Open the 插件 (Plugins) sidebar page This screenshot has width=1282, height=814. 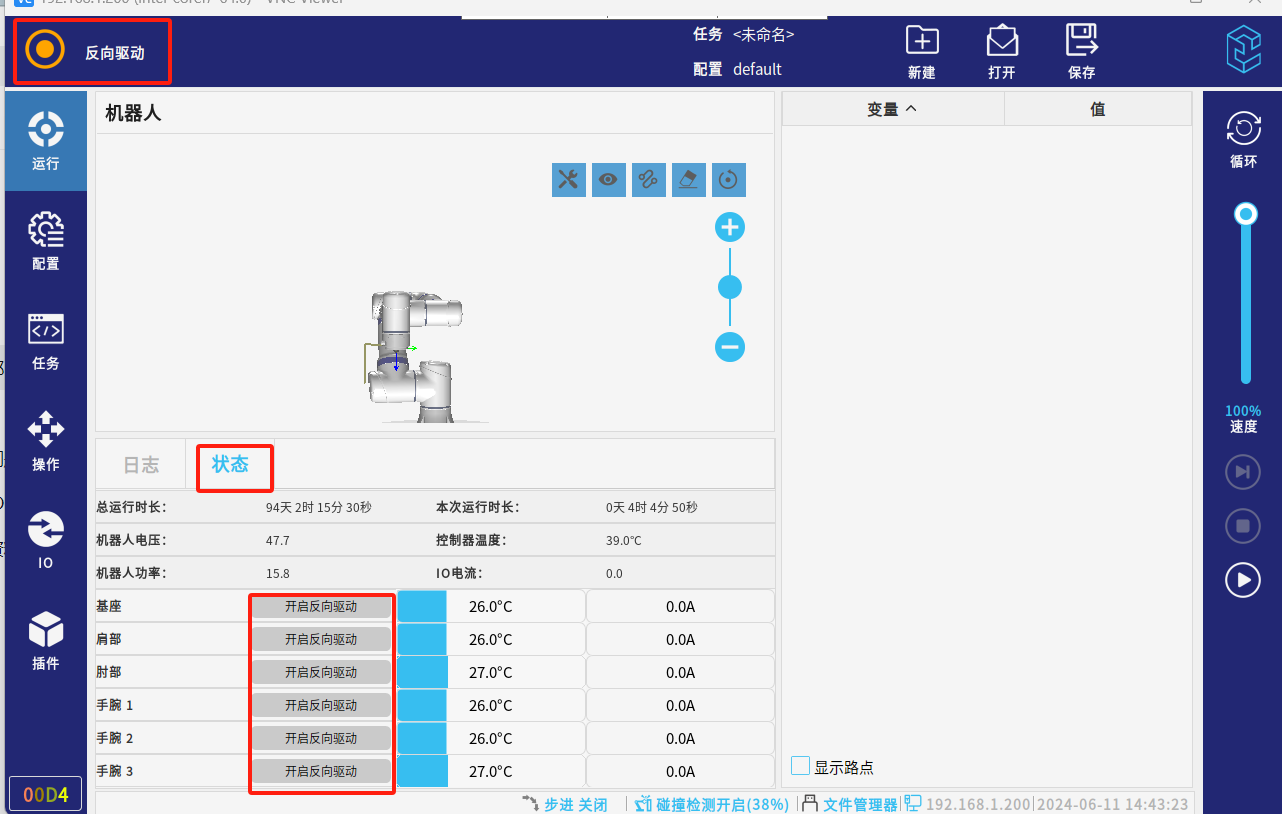pos(46,640)
